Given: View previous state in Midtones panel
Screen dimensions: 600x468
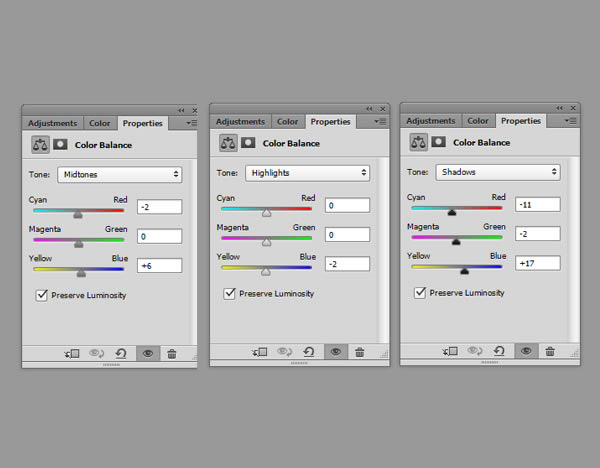Looking at the screenshot, I should tap(96, 353).
